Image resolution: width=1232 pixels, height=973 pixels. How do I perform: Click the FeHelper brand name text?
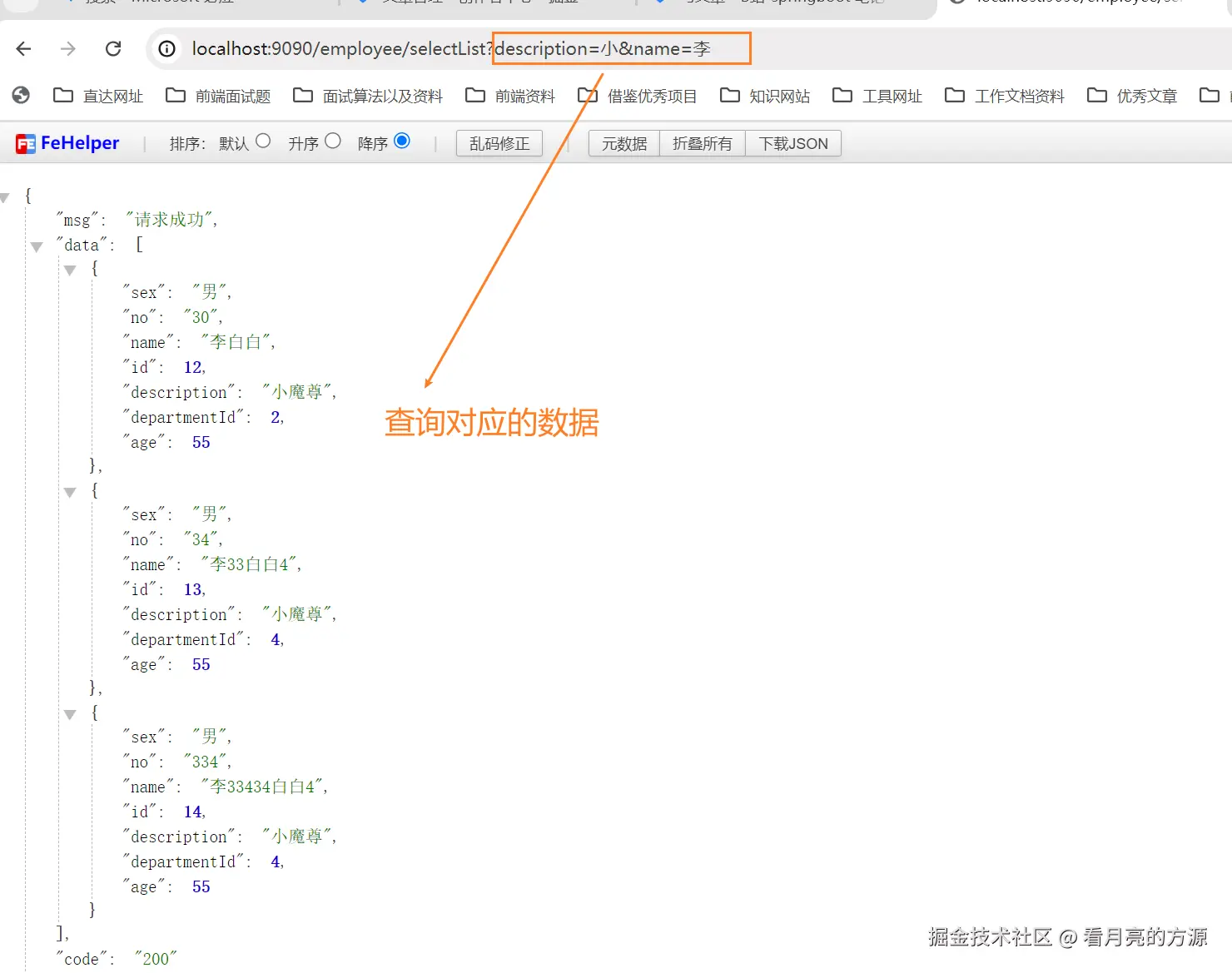click(80, 143)
